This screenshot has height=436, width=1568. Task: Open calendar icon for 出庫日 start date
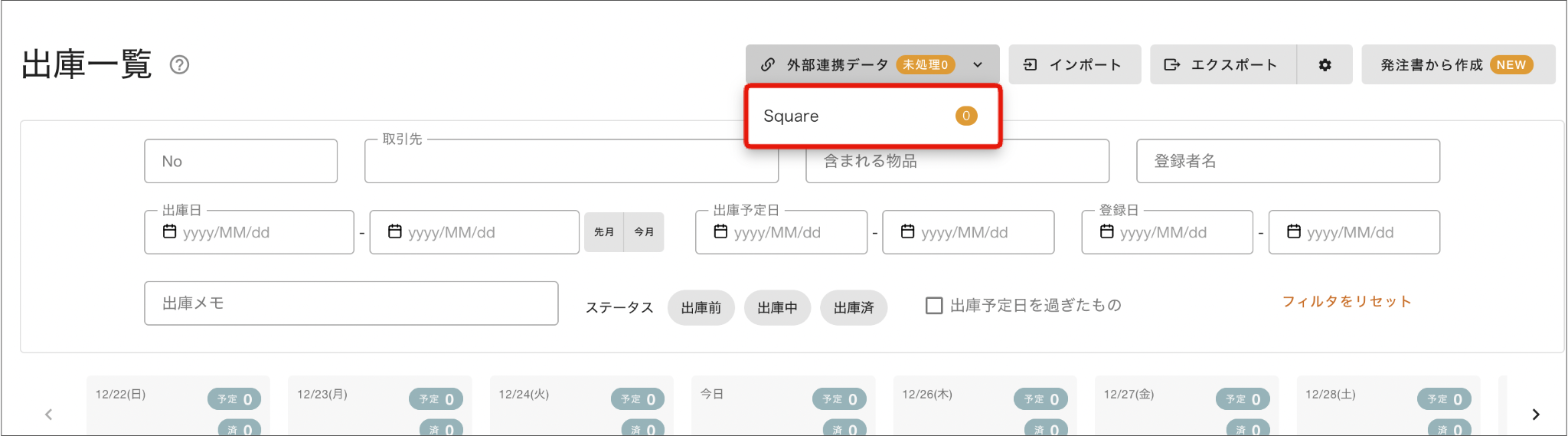(x=170, y=231)
